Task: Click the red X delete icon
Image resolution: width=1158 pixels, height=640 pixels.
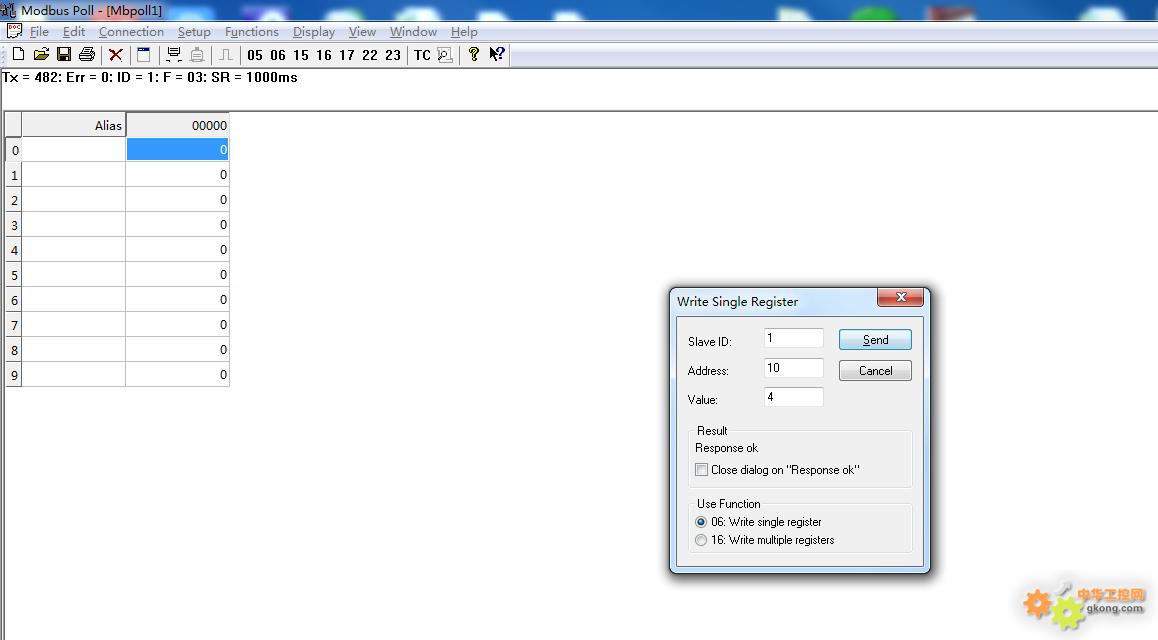Action: coord(116,55)
